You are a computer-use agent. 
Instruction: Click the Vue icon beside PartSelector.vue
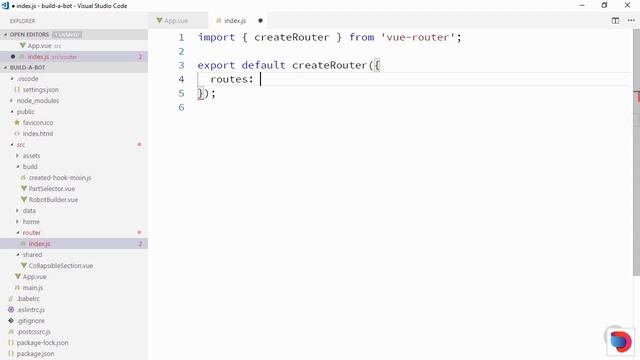point(24,189)
